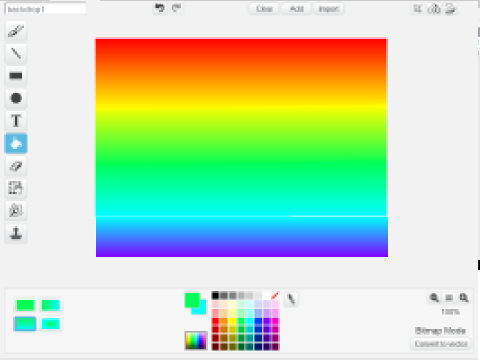Select the Stamp duplicate tool
Image resolution: width=480 pixels, height=360 pixels.
16,233
